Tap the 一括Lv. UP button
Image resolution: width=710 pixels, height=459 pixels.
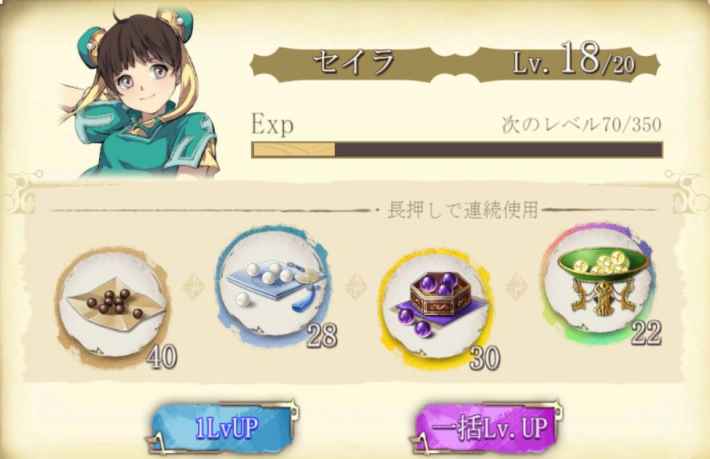coord(486,427)
